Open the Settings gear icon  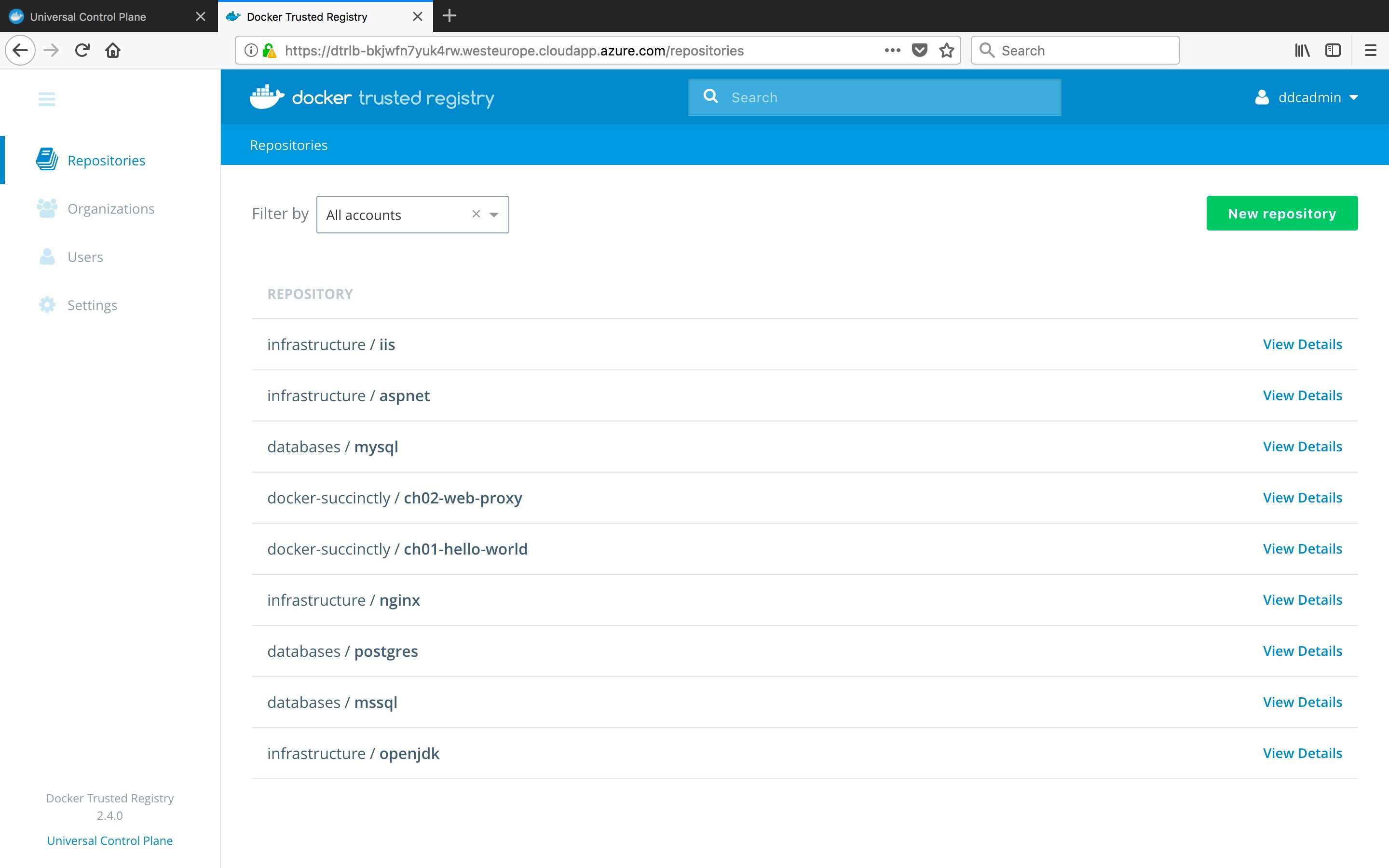(x=47, y=305)
